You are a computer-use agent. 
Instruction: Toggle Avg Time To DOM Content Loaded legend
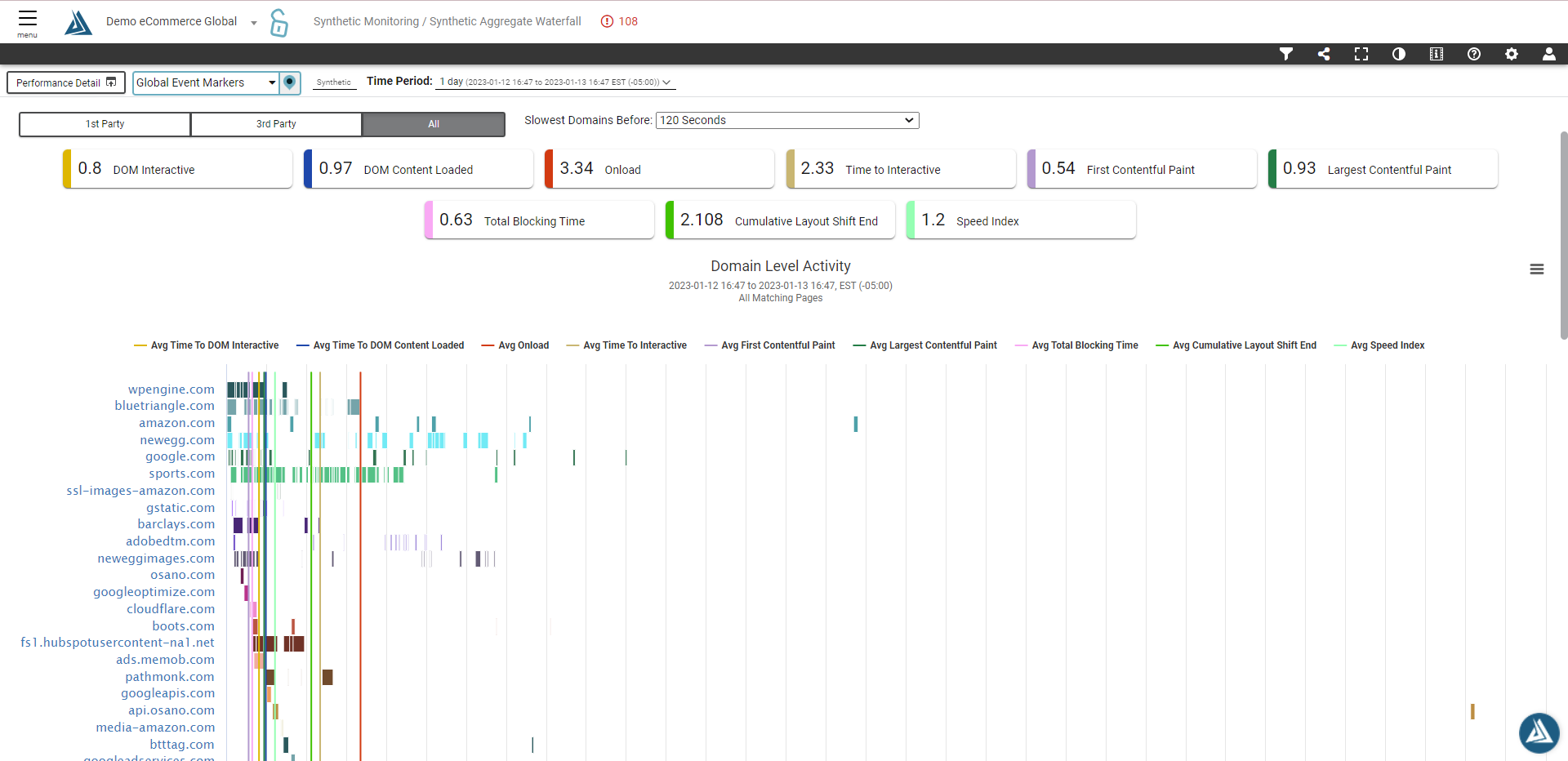click(380, 345)
